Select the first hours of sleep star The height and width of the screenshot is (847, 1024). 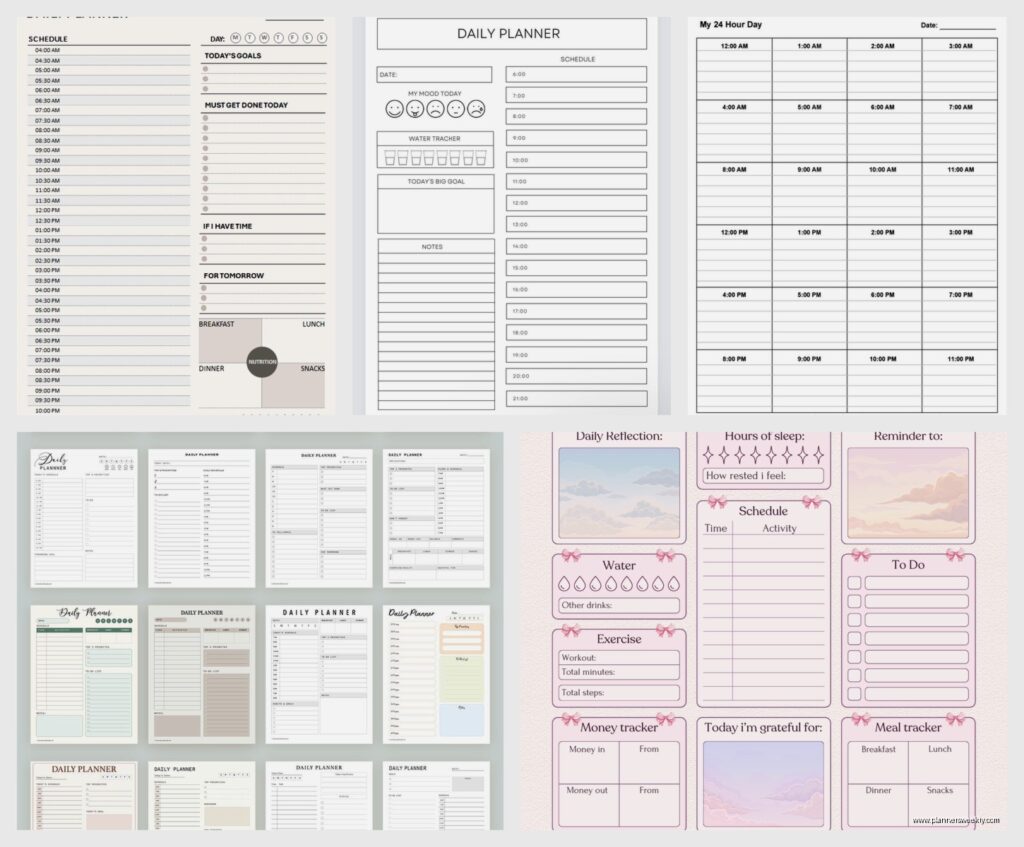click(x=710, y=455)
